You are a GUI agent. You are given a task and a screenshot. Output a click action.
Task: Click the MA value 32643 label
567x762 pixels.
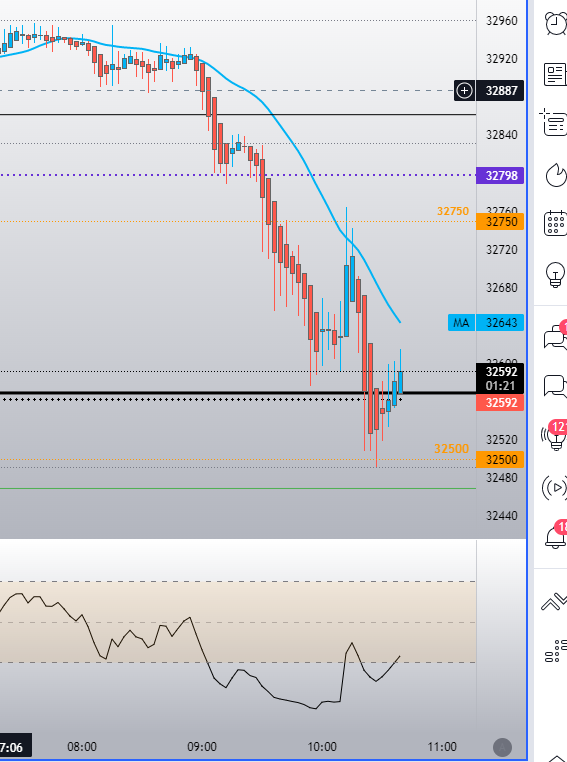coord(500,323)
